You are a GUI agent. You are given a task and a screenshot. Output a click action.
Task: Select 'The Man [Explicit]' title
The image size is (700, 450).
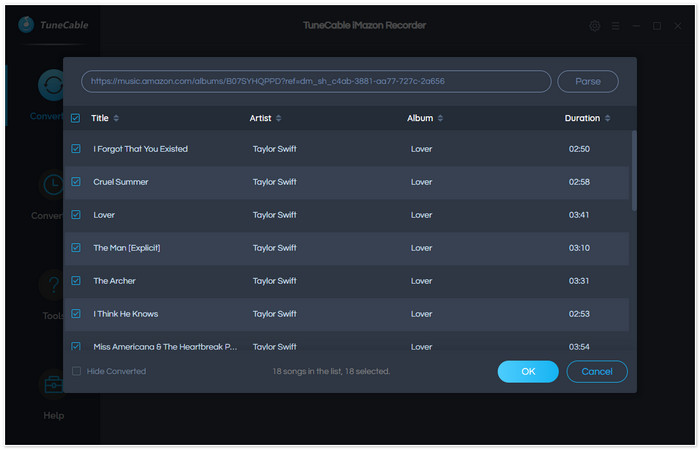(127, 248)
